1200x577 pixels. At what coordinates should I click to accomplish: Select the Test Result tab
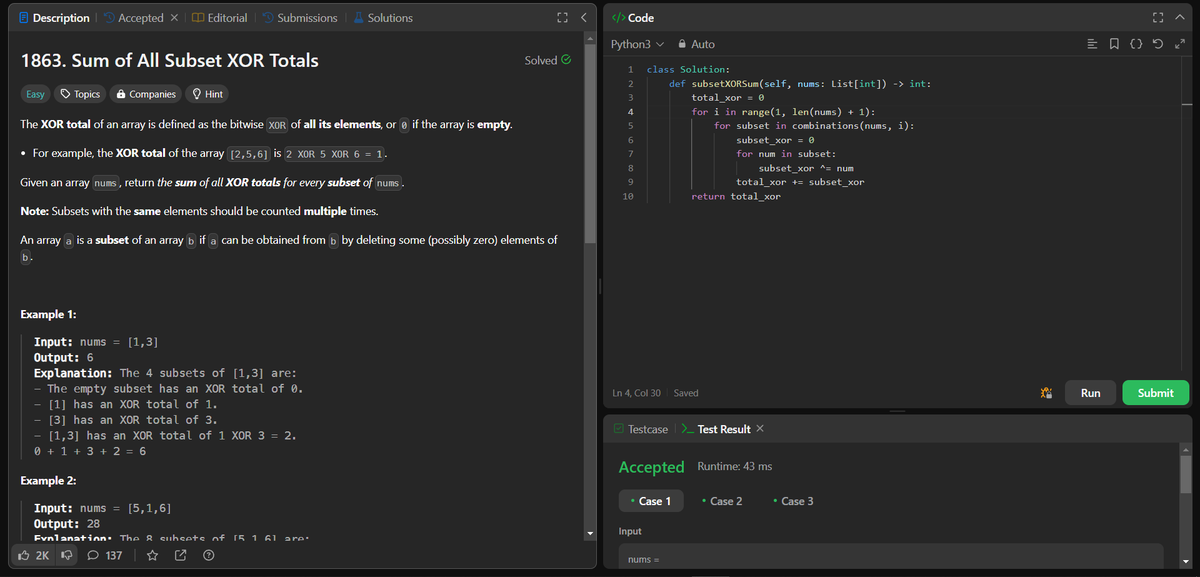tap(716, 429)
